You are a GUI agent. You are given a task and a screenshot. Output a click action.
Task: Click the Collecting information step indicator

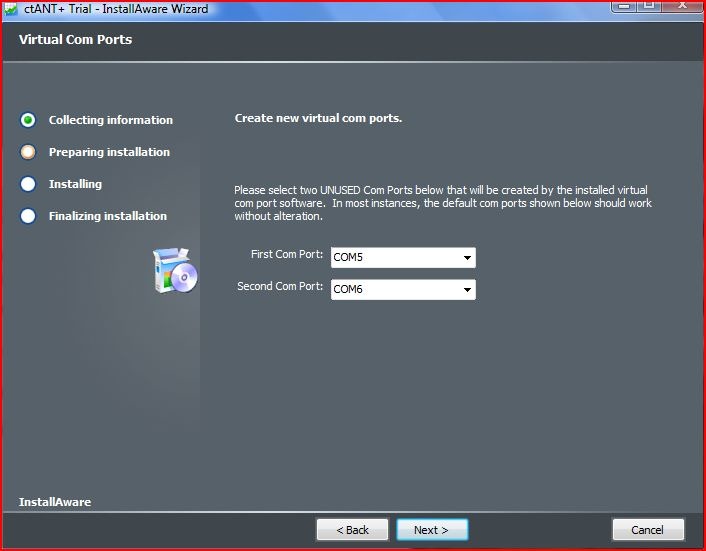pyautogui.click(x=28, y=120)
